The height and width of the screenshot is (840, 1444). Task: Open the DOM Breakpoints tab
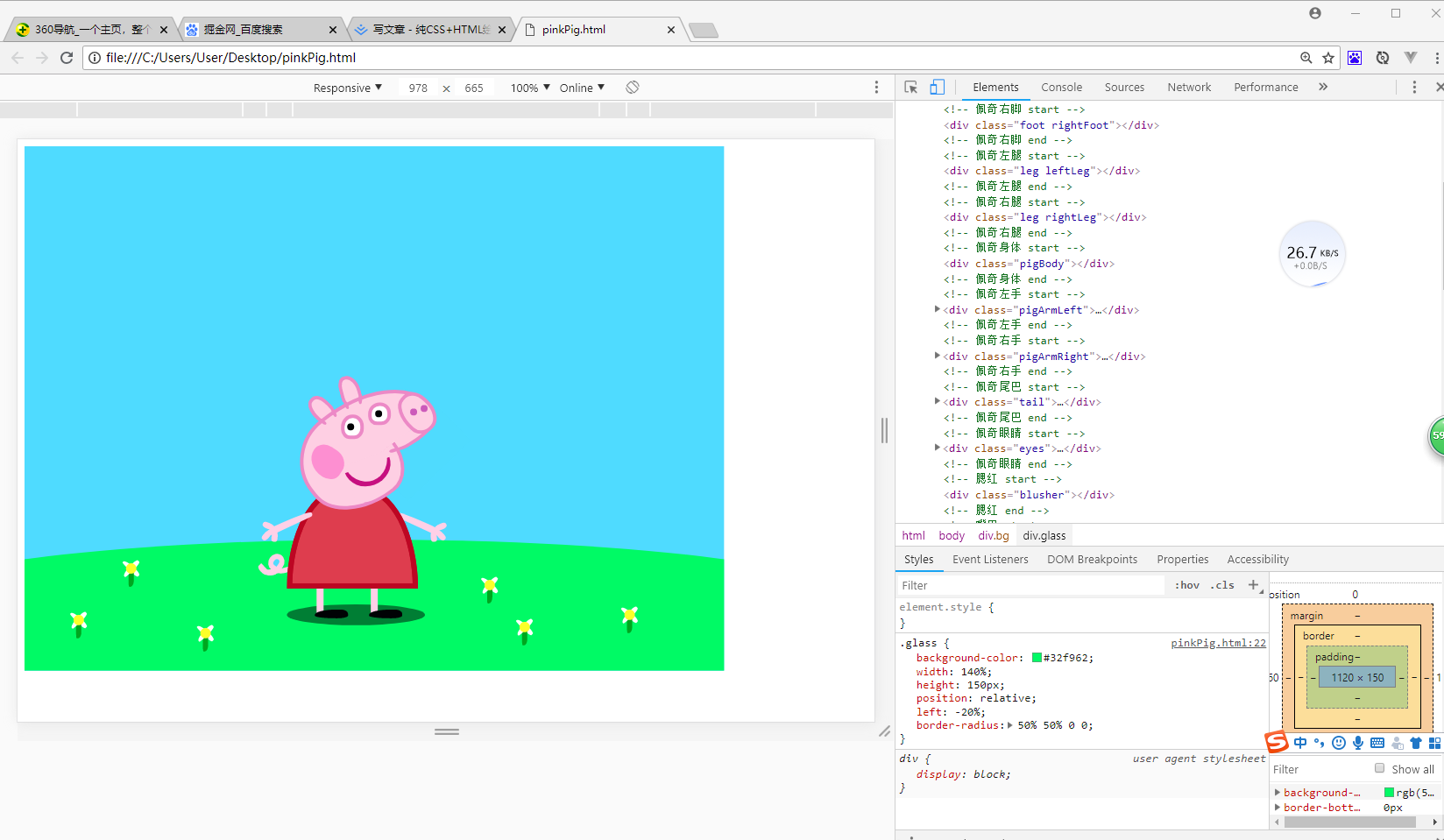1093,560
